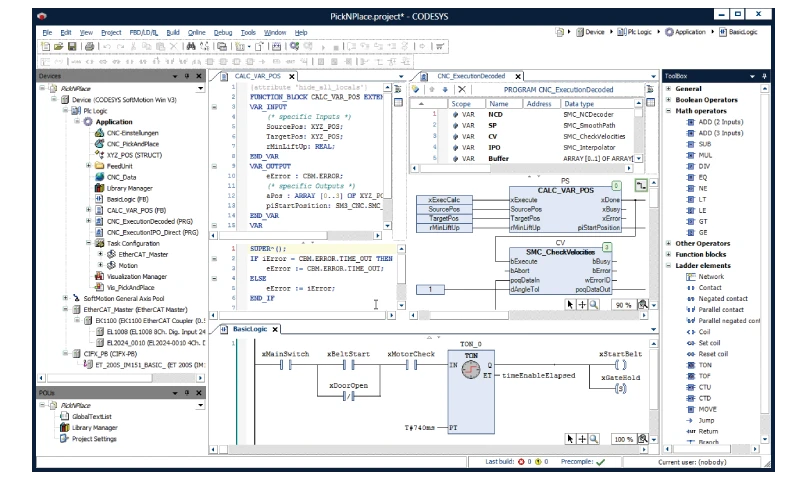Select the Coil ladder element
Viewport: 800px width, 480px height.
[698, 332]
